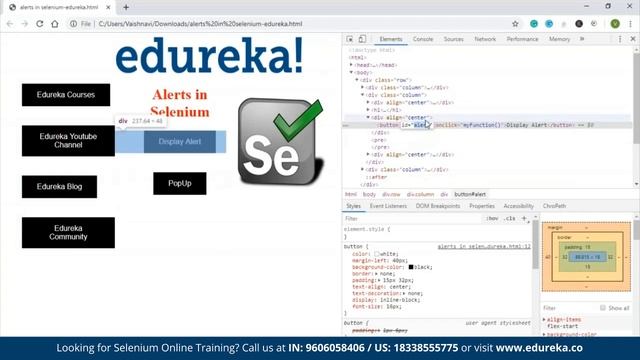Image resolution: width=640 pixels, height=360 pixels.
Task: Select button#alert in the breadcrumb
Action: (470, 194)
